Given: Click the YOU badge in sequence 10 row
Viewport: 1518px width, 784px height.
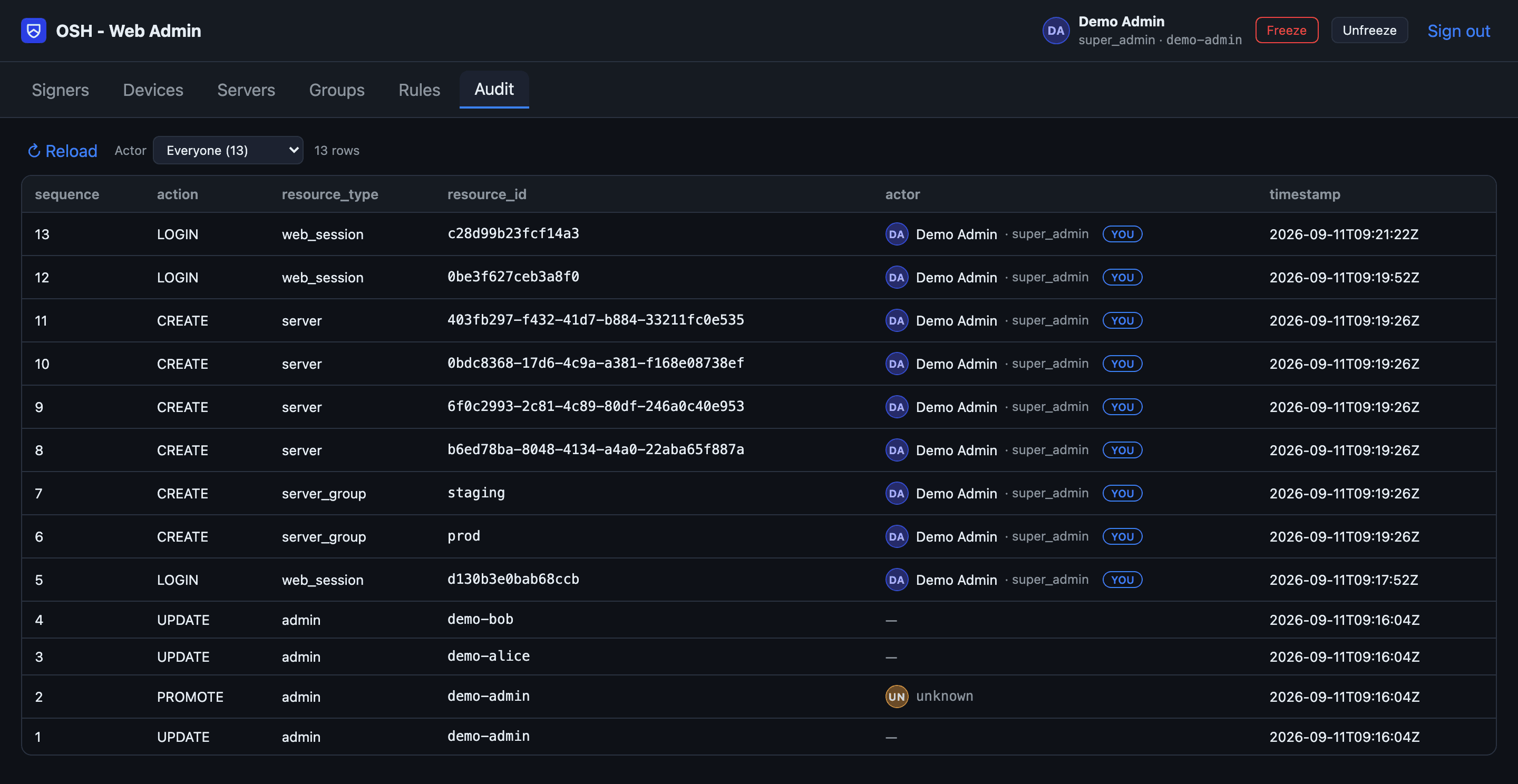Looking at the screenshot, I should [x=1122, y=364].
